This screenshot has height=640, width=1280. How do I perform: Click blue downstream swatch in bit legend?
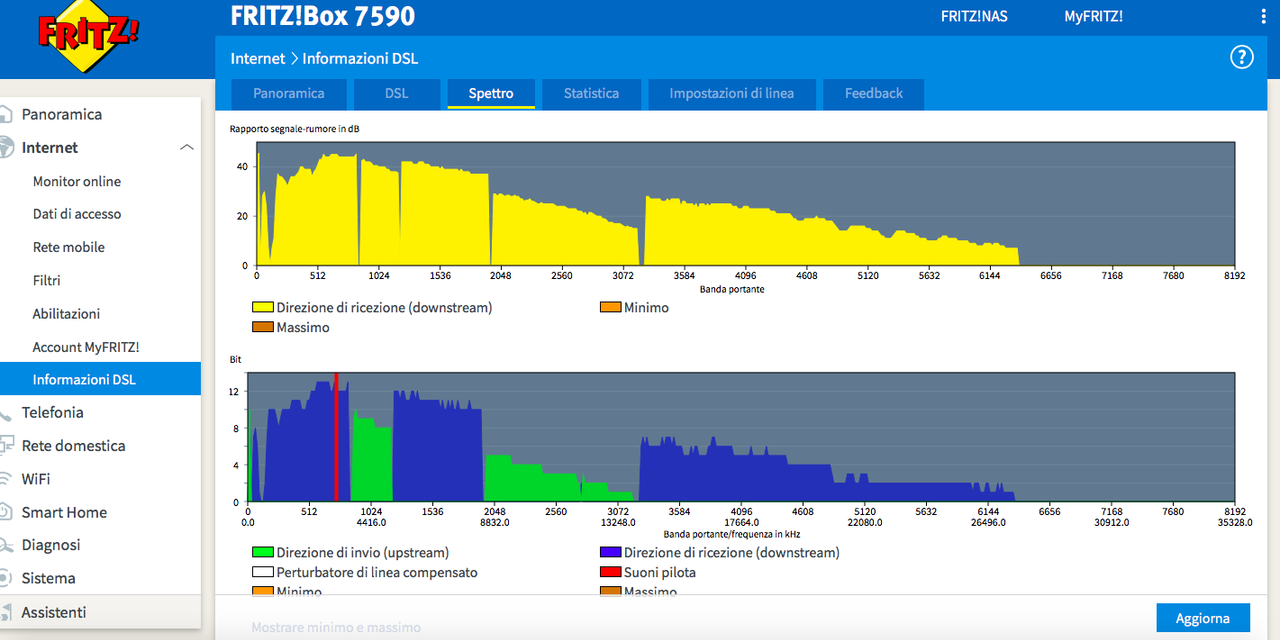pyautogui.click(x=610, y=552)
